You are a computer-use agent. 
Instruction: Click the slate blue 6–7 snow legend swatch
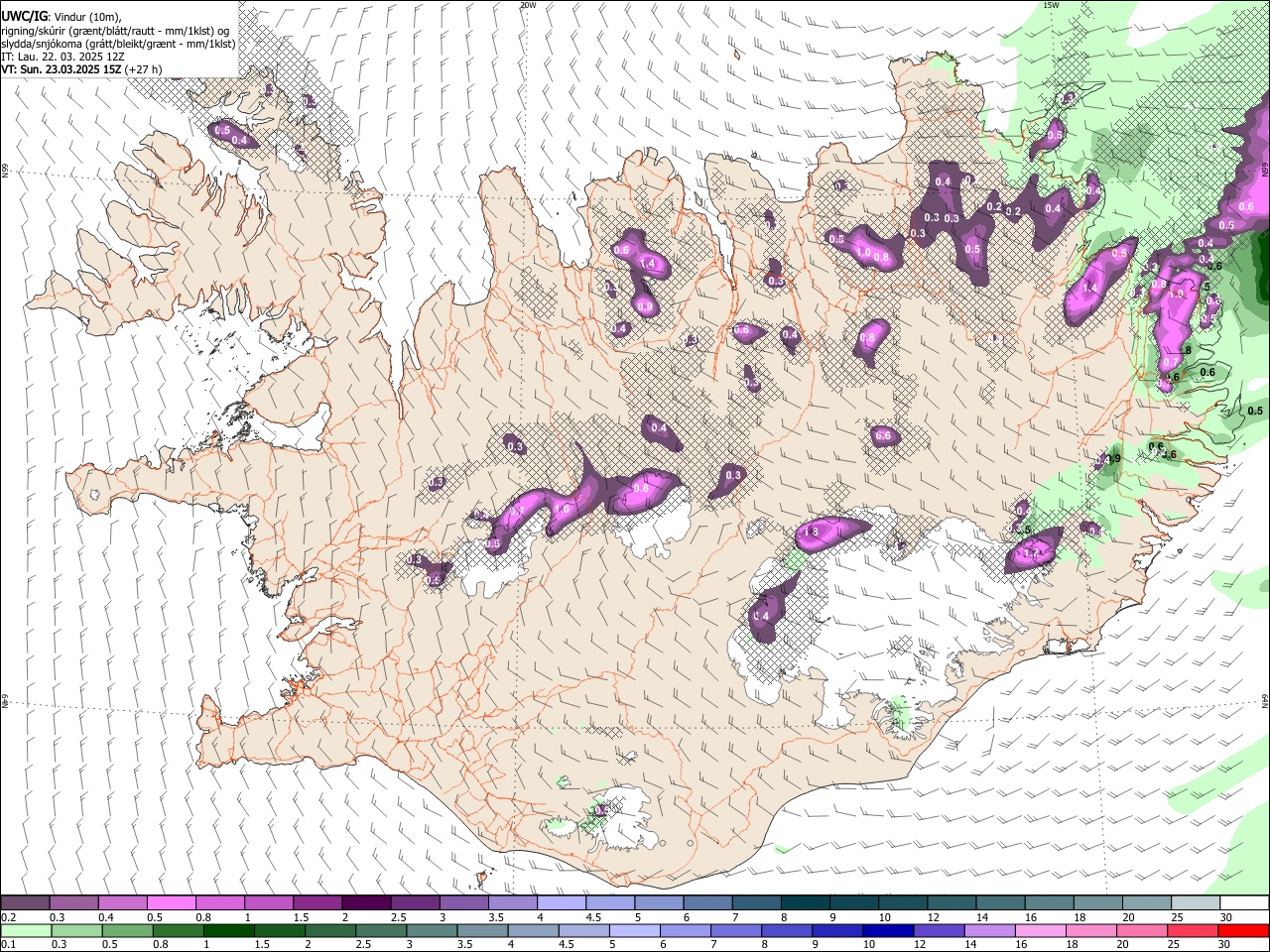click(x=705, y=902)
